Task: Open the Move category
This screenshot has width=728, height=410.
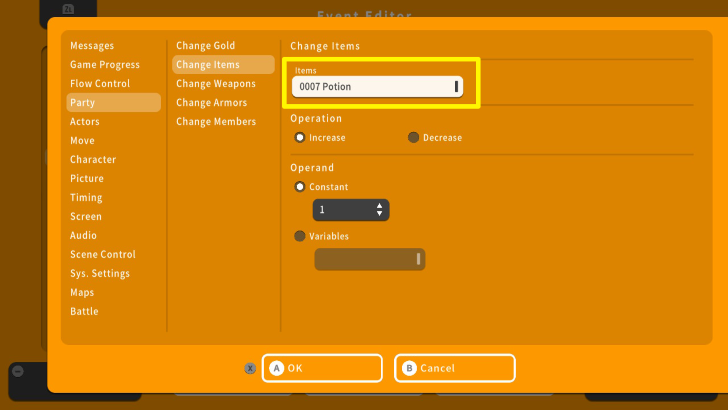Action: [82, 141]
